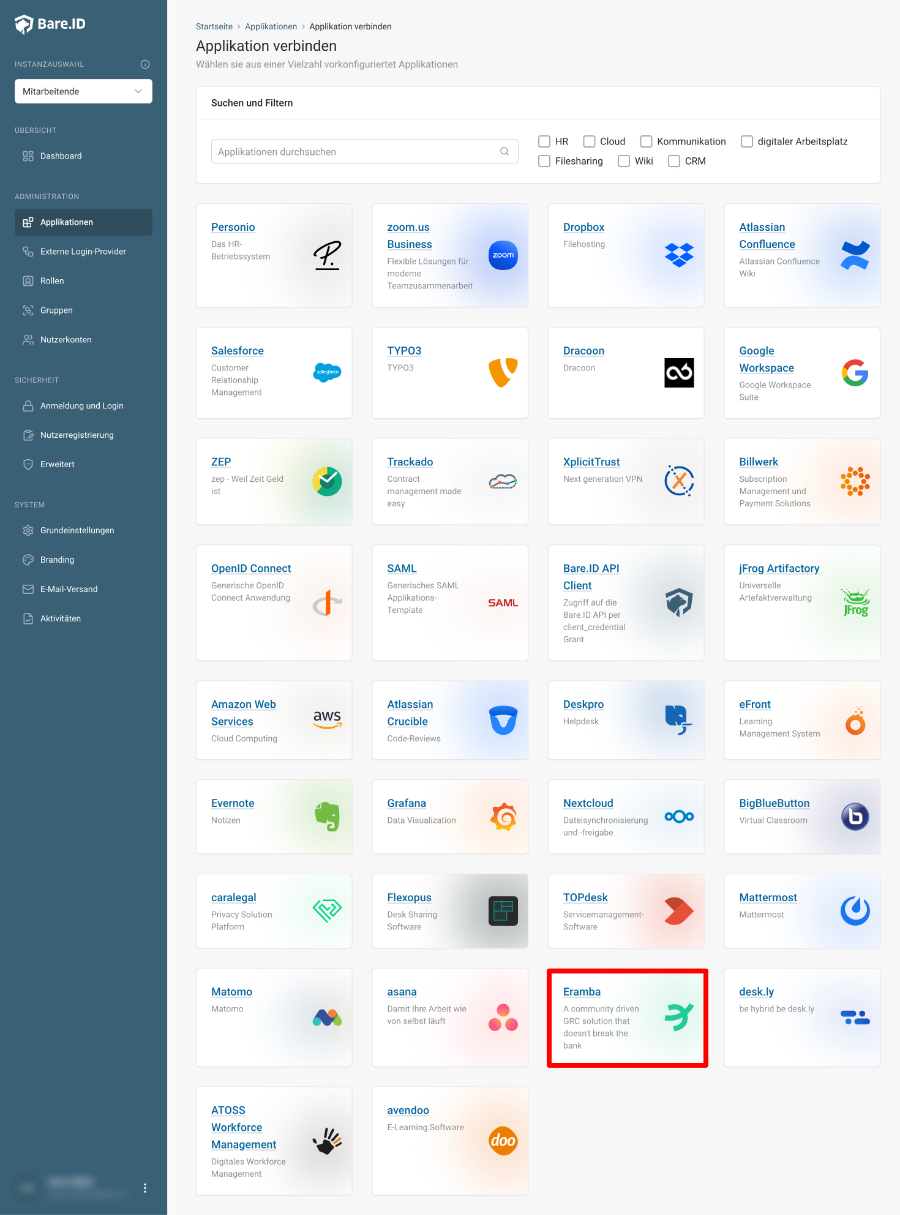
Task: Open the caralegal application link
Action: (x=234, y=898)
